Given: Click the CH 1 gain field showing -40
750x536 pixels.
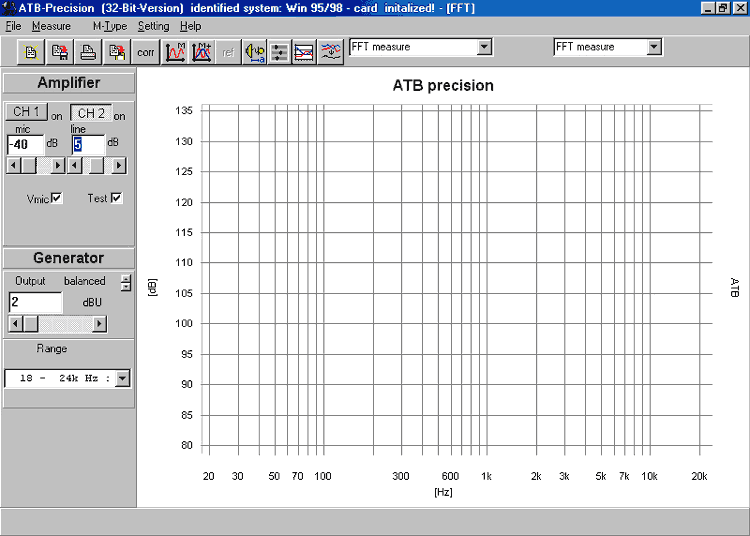Looking at the screenshot, I should click(x=25, y=144).
